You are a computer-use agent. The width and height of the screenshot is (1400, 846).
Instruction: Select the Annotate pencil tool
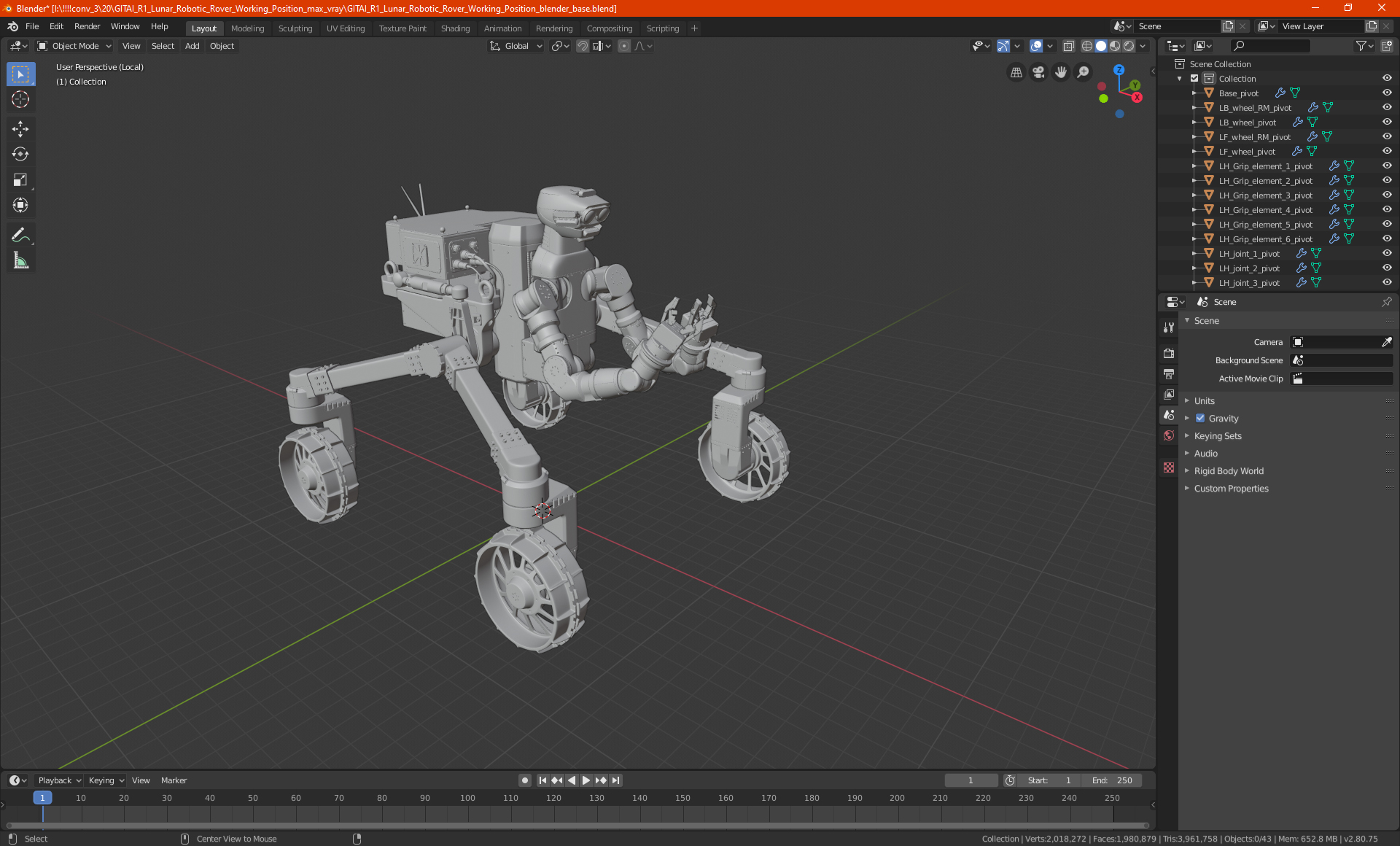pos(20,235)
